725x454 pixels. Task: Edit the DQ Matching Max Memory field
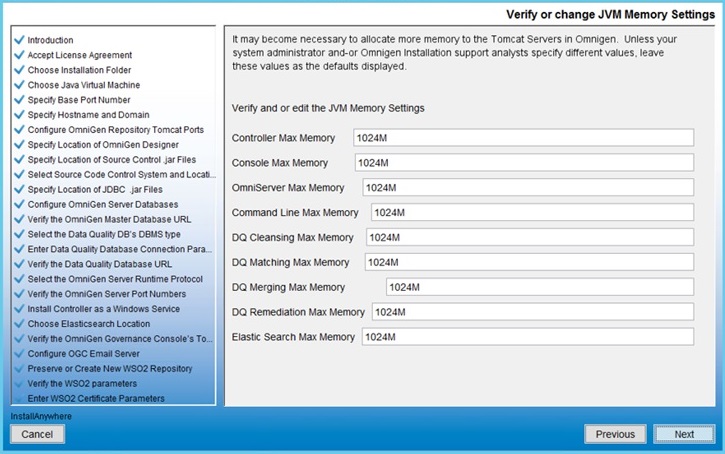(529, 262)
